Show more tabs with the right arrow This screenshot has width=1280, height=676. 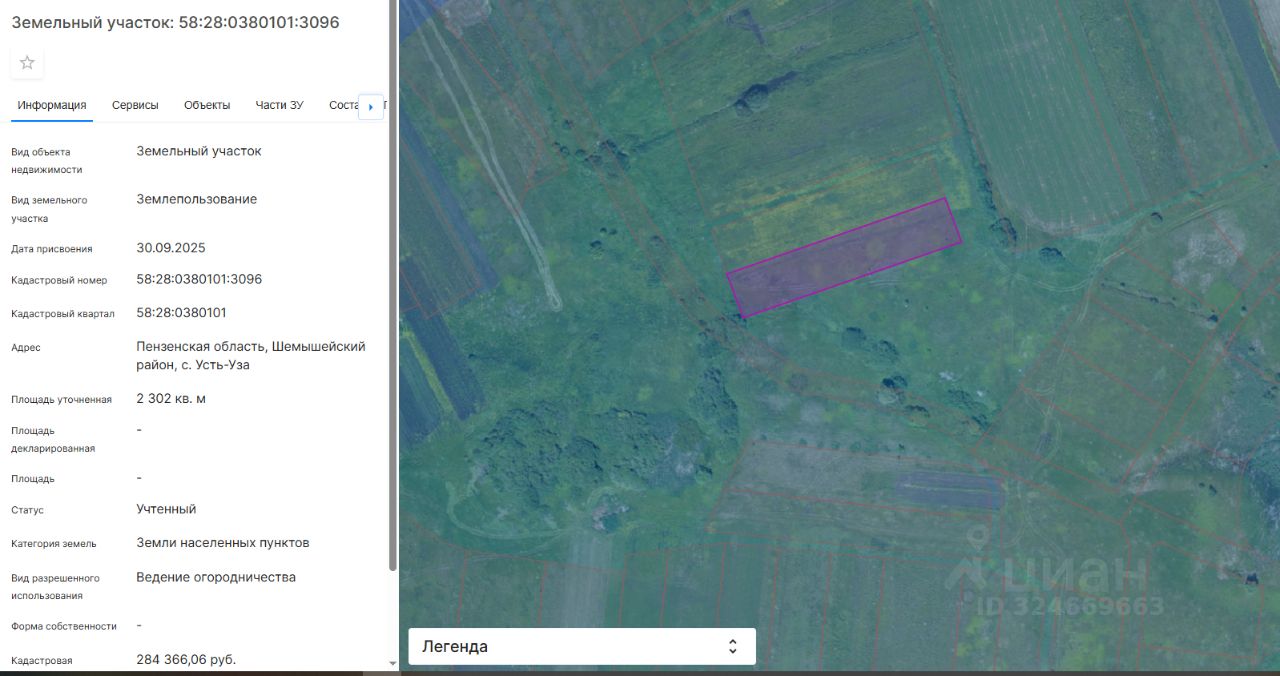(x=371, y=106)
